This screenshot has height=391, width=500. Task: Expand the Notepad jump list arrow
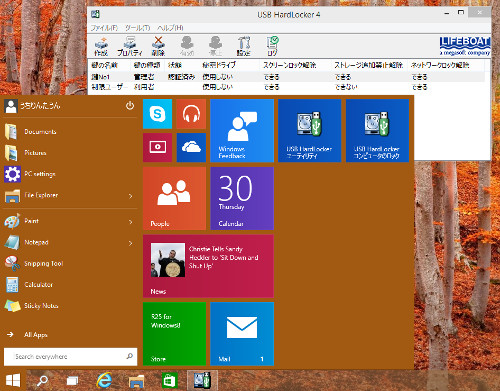point(131,243)
